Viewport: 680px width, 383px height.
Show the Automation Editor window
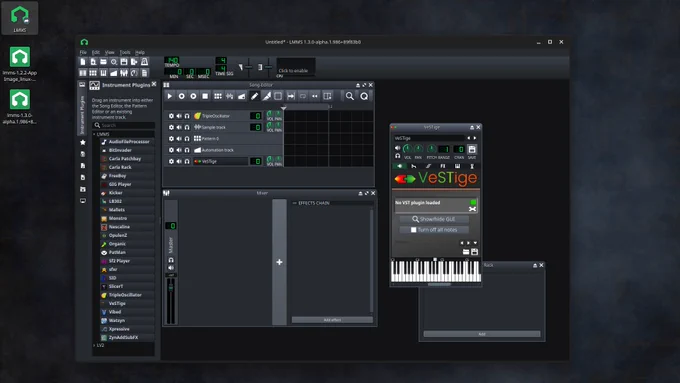[114, 73]
